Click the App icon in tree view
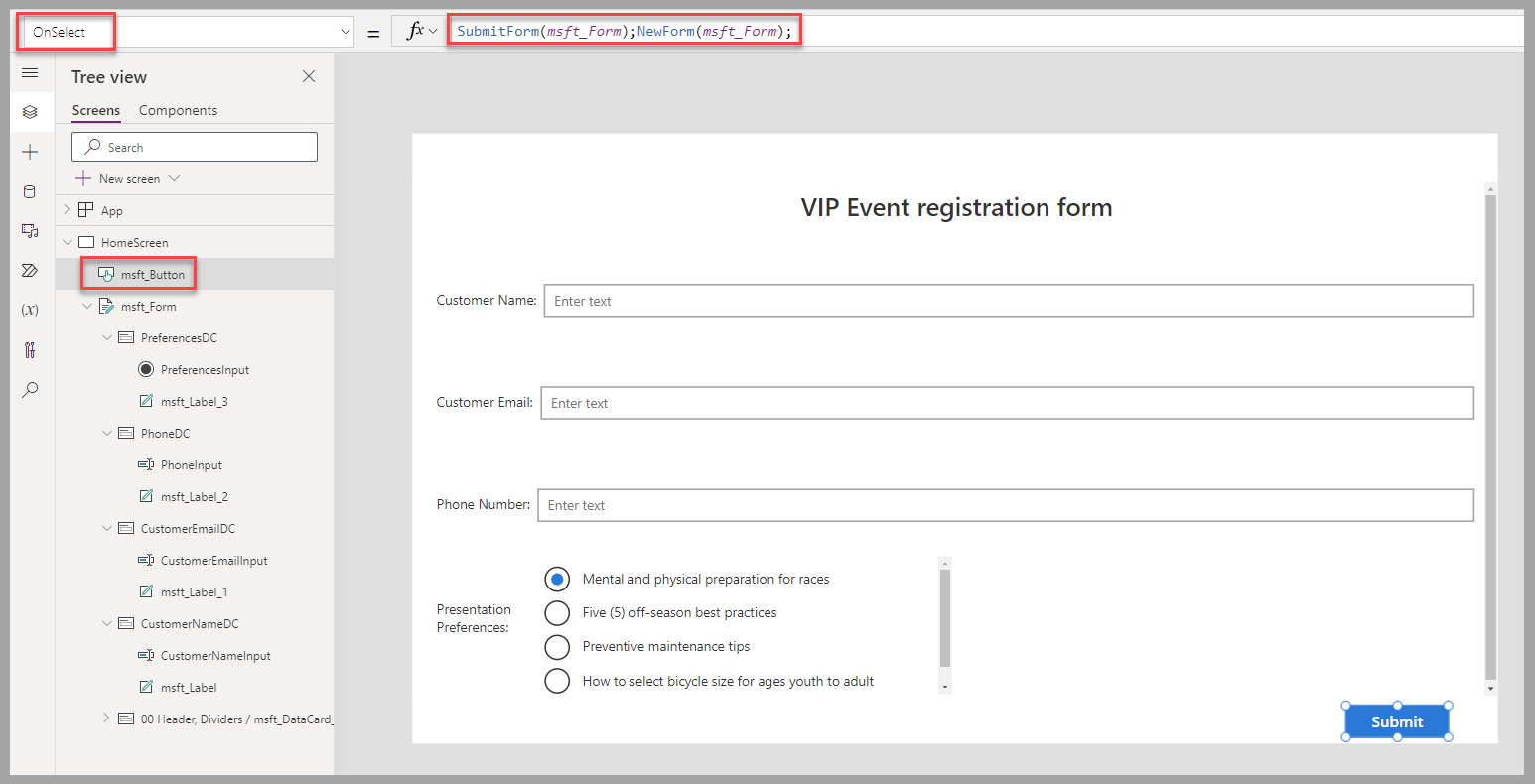Image resolution: width=1535 pixels, height=784 pixels. pyautogui.click(x=86, y=210)
